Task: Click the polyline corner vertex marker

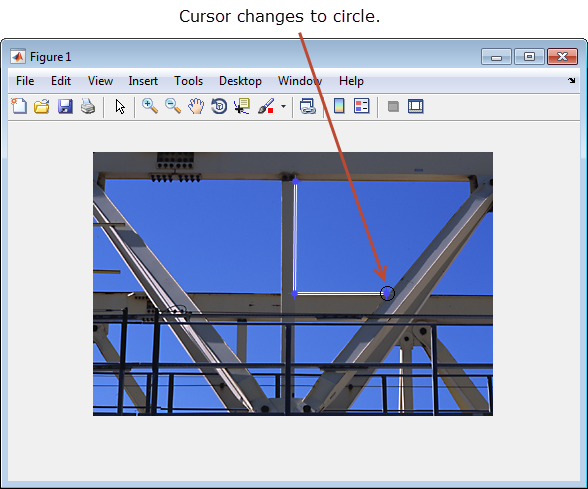Action: click(x=294, y=294)
